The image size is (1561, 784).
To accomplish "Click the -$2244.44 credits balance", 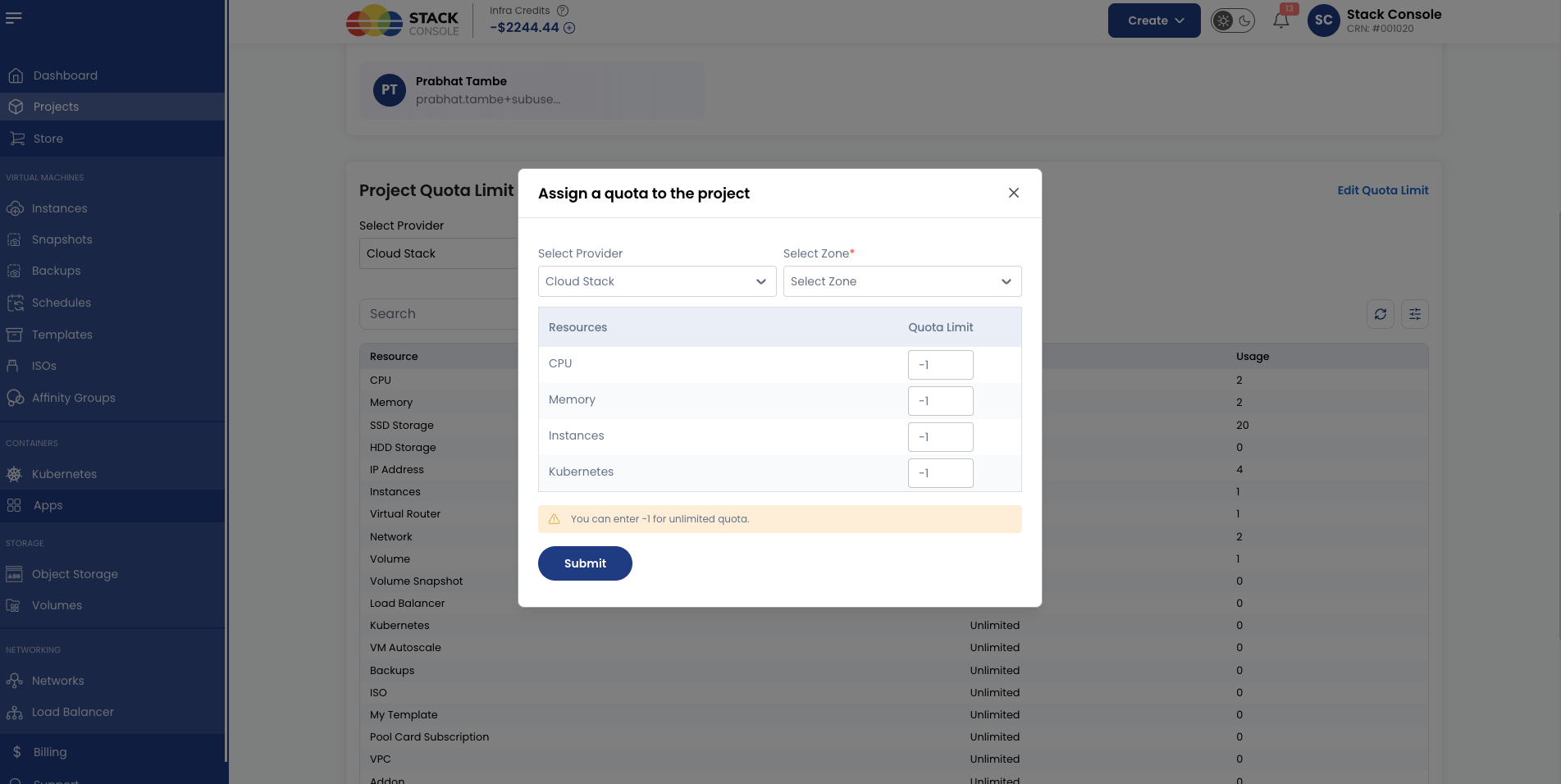I will [524, 27].
